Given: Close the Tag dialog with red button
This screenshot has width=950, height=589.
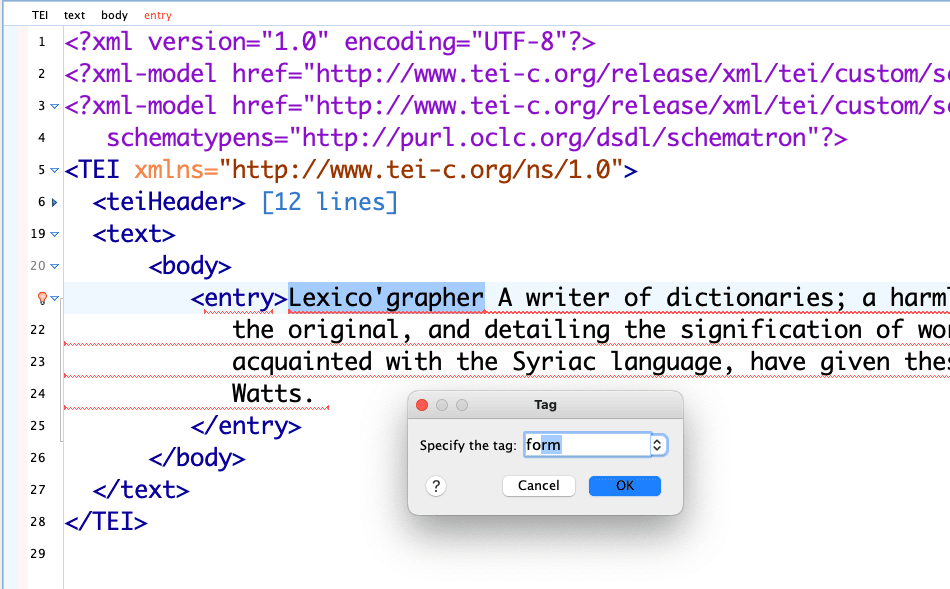Looking at the screenshot, I should pyautogui.click(x=421, y=405).
